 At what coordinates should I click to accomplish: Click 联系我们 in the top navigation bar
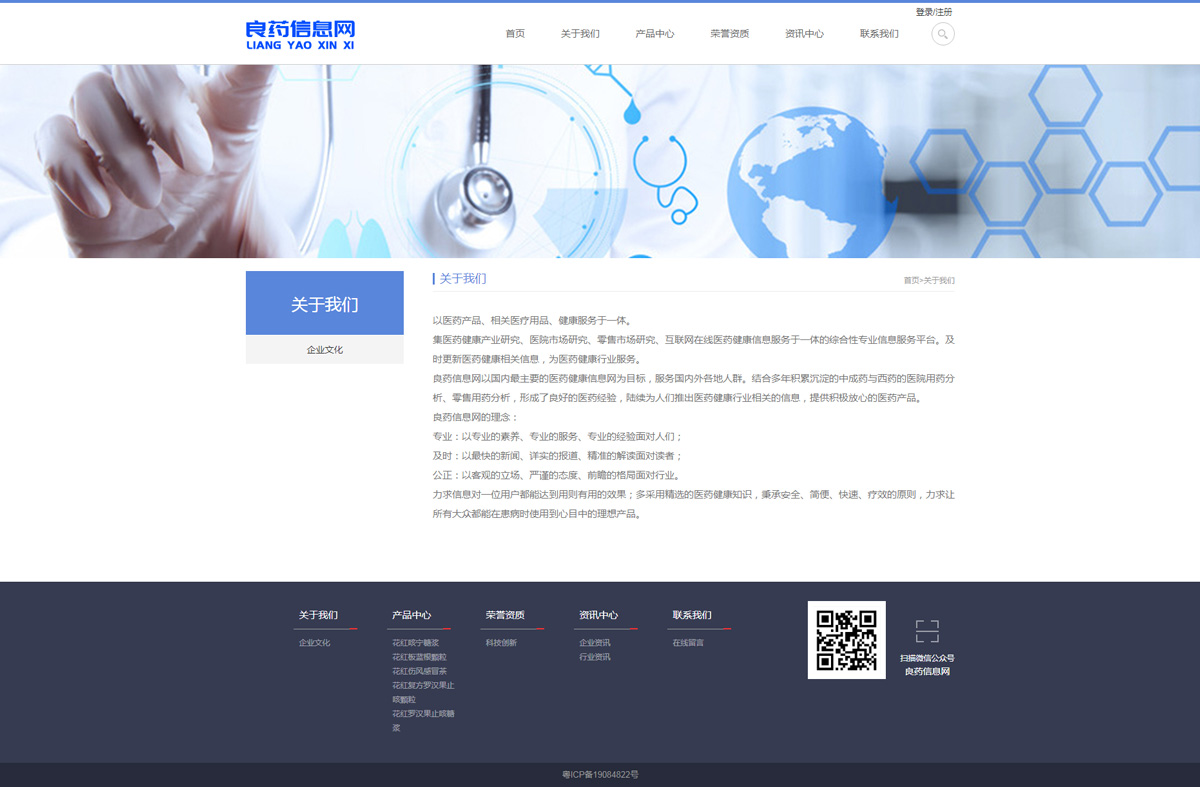click(x=879, y=34)
